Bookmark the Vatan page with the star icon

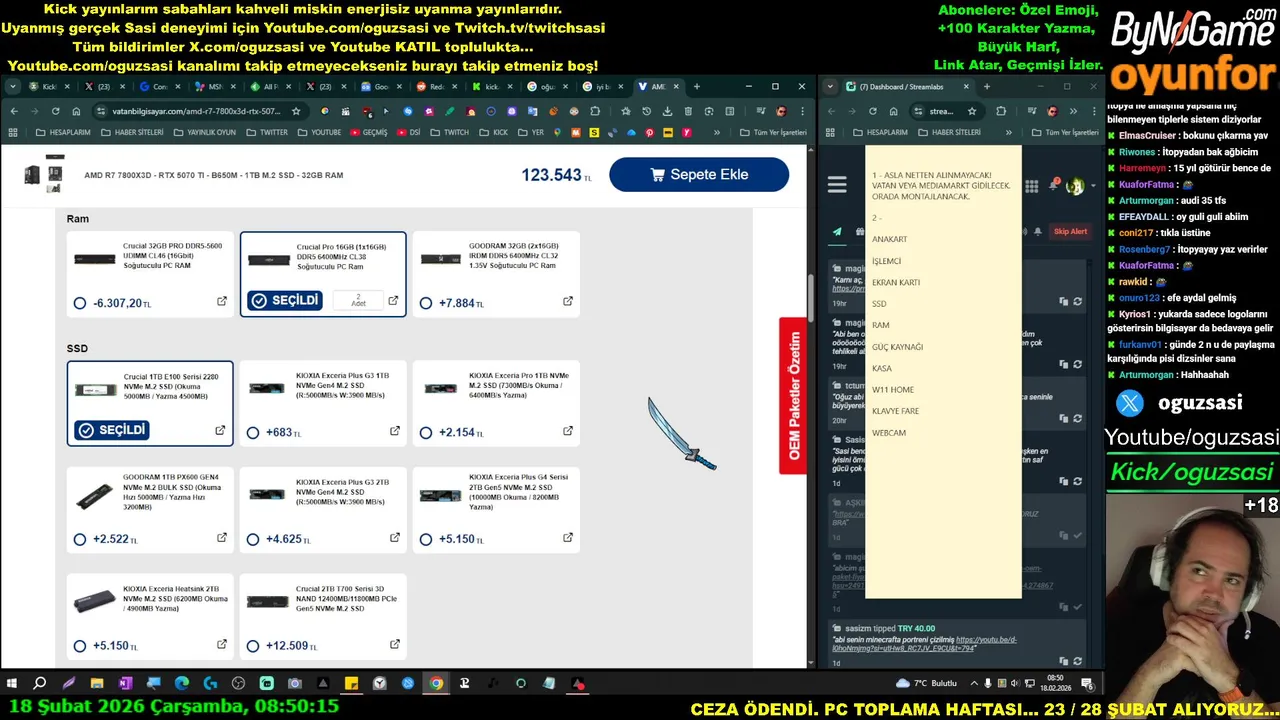(x=296, y=111)
